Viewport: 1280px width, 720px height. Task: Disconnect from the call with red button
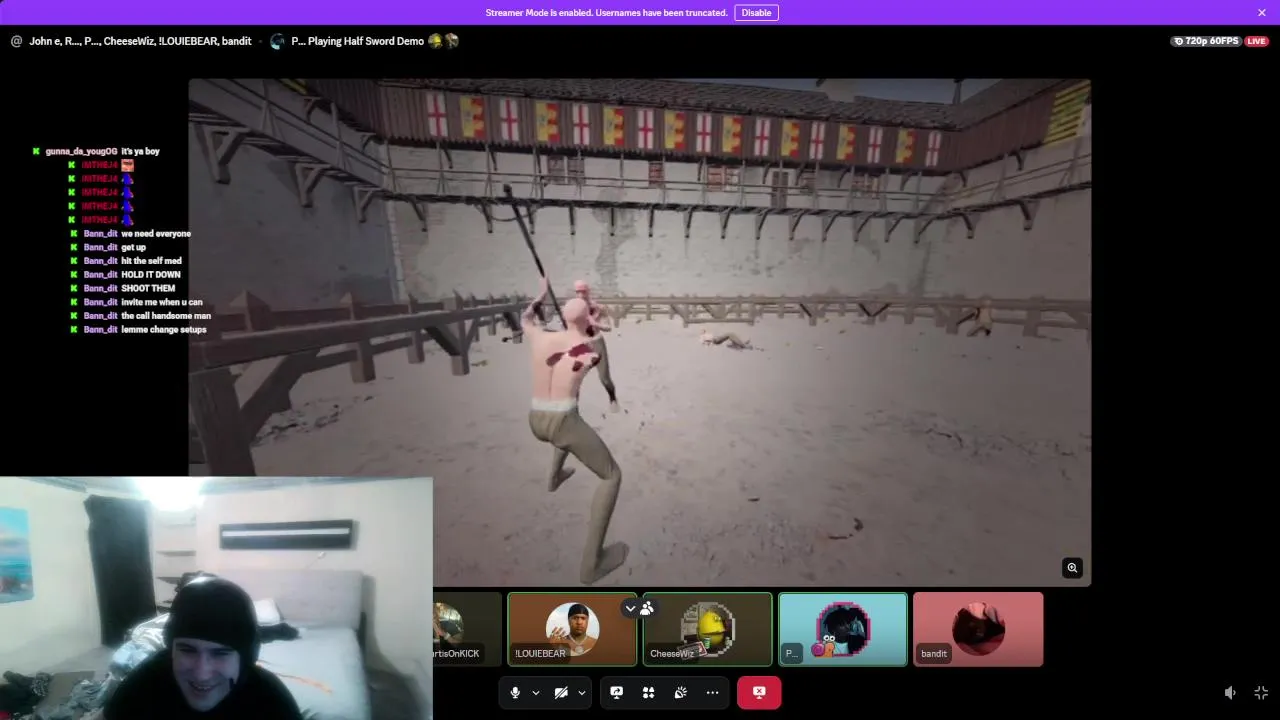tap(759, 692)
